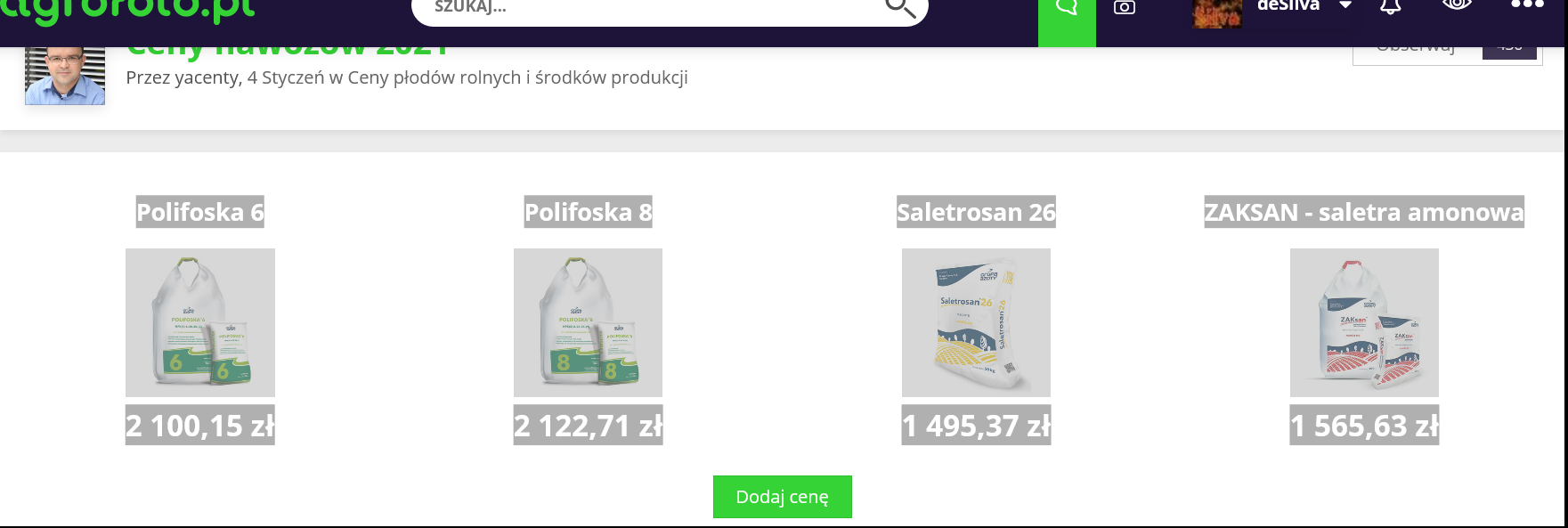Expand the deSilva account dropdown arrow
1568x528 pixels.
(1345, 6)
